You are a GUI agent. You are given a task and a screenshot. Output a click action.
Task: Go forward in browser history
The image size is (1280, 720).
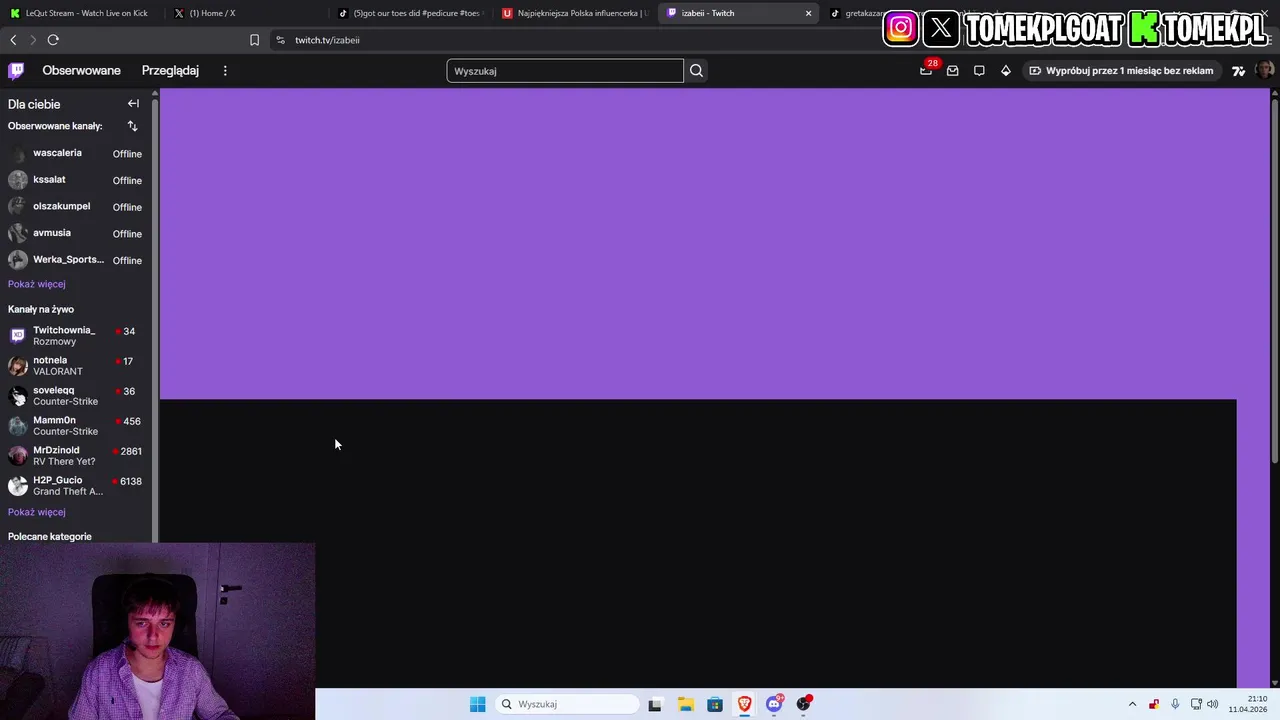tap(33, 40)
